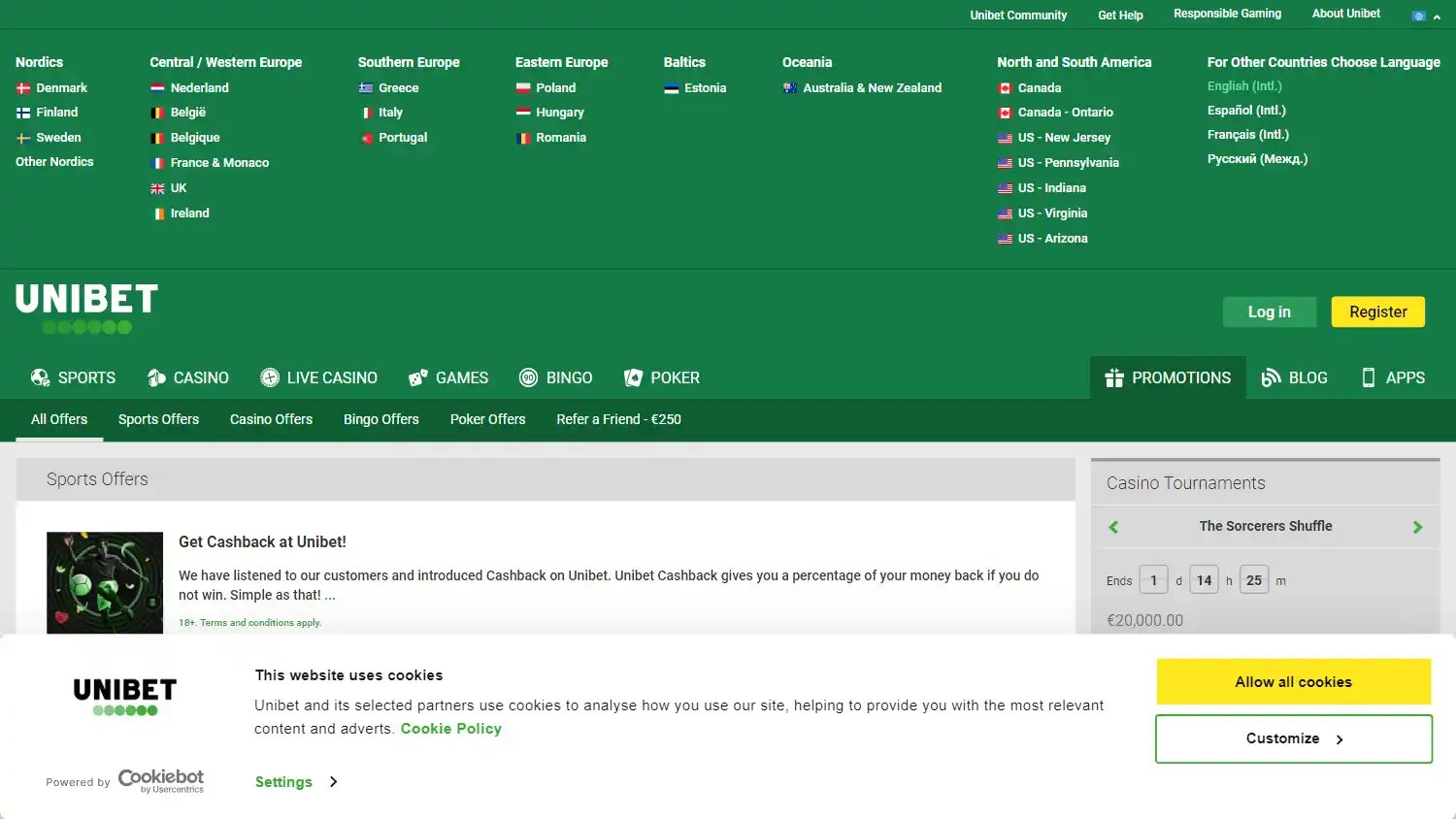The width and height of the screenshot is (1456, 819).
Task: Click the Poker cards icon
Action: [633, 377]
